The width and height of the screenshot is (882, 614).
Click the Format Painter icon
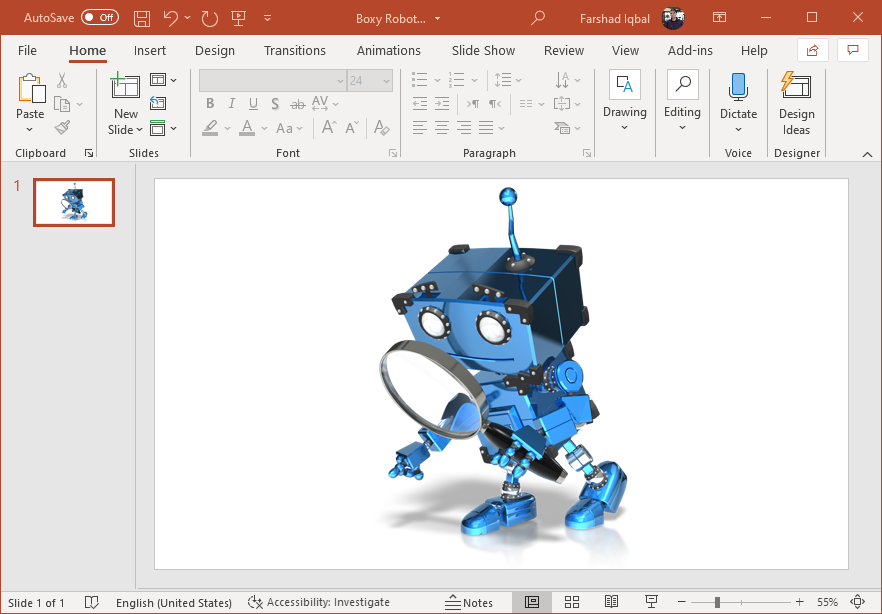pyautogui.click(x=62, y=128)
